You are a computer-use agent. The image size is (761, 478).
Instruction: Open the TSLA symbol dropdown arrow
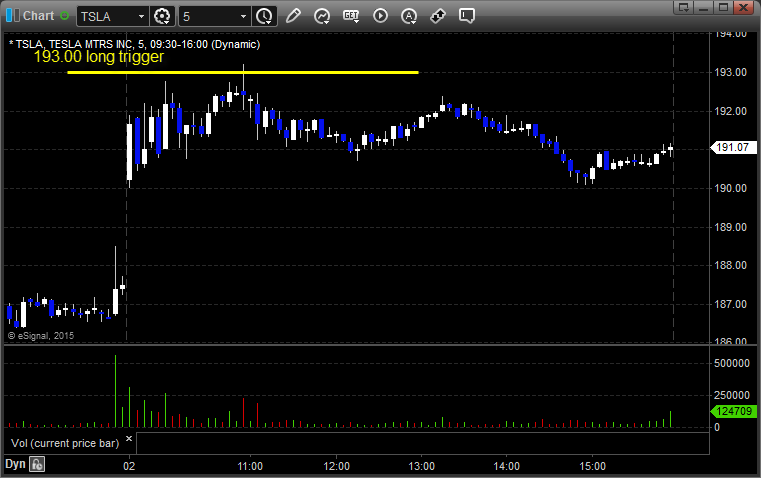(141, 16)
